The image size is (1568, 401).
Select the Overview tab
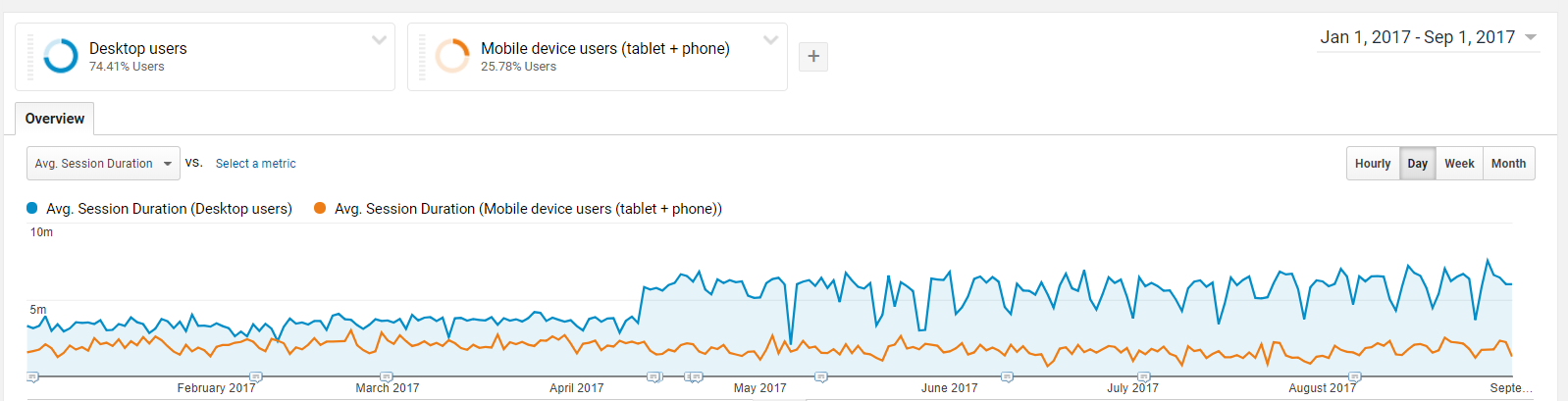point(55,119)
